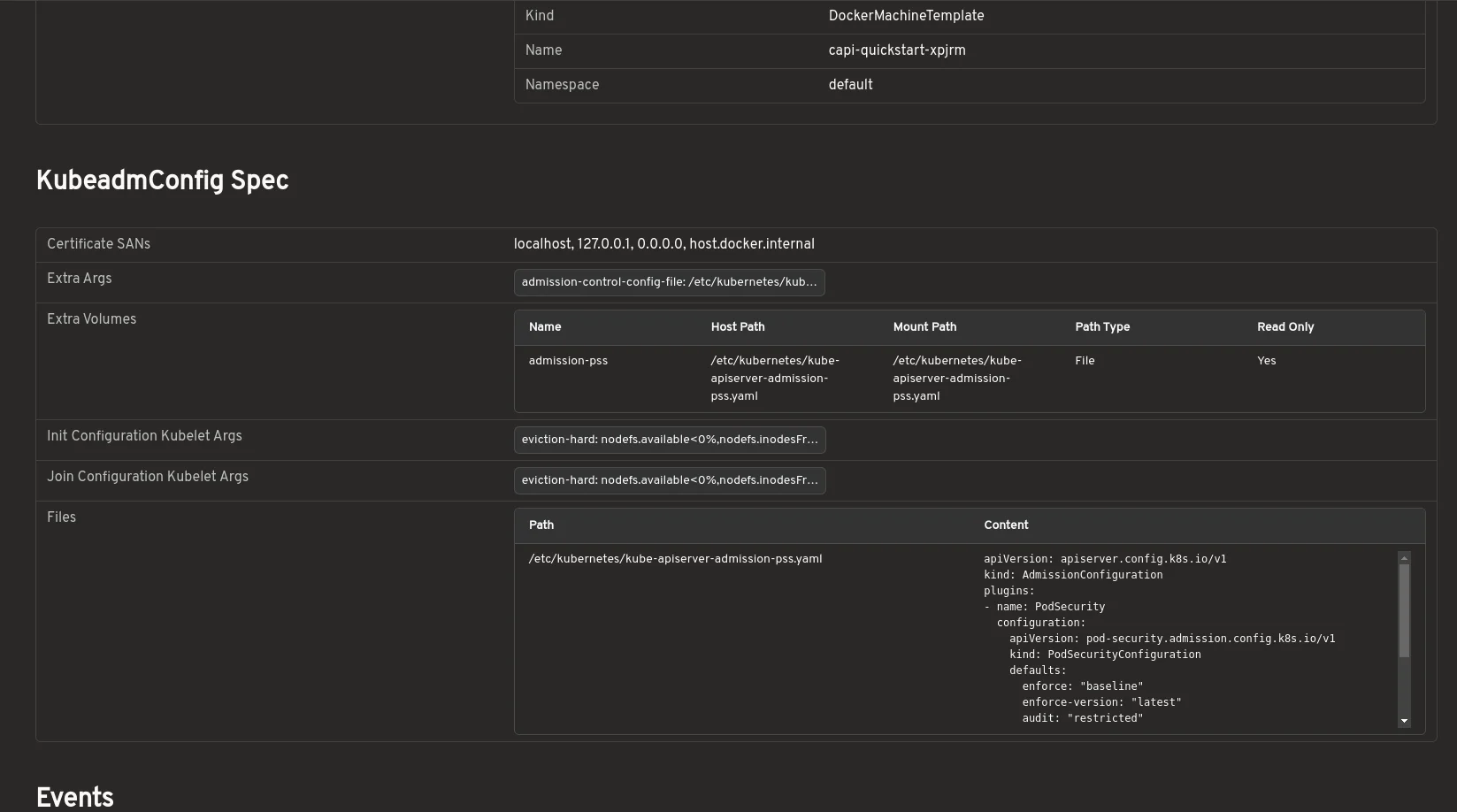Click the KubeadmConfig Spec heading
The width and height of the screenshot is (1457, 812).
pos(163,180)
